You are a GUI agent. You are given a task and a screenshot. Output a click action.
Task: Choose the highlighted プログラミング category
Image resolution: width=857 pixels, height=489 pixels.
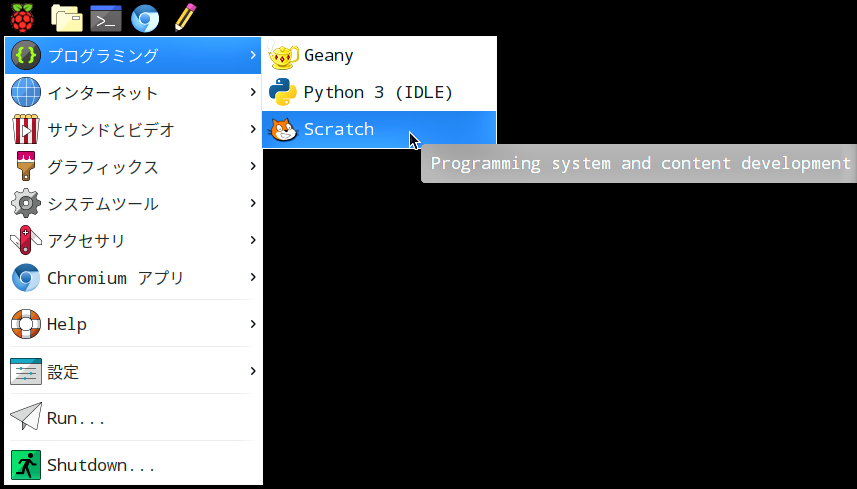(103, 56)
